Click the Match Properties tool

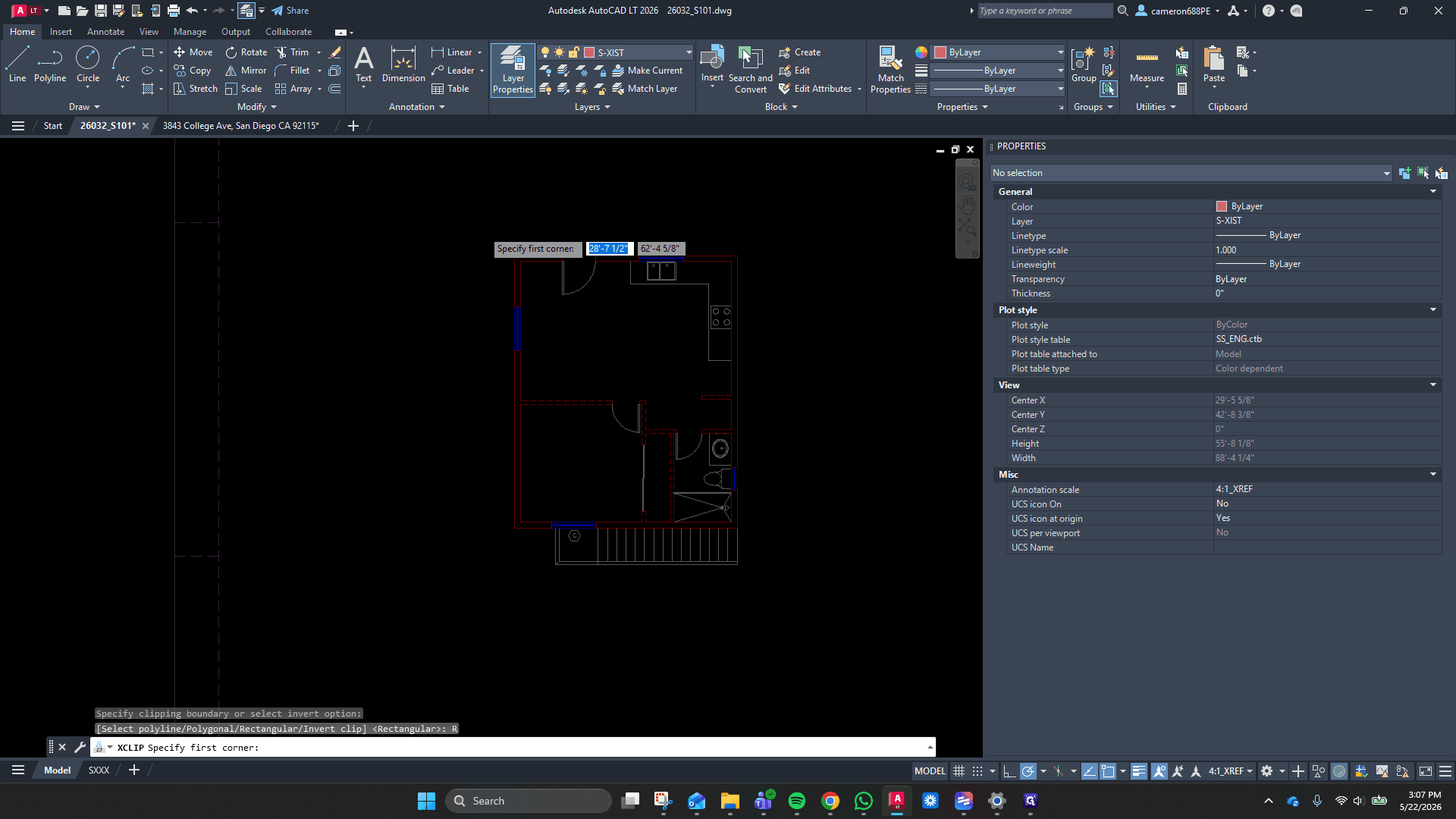(x=890, y=70)
